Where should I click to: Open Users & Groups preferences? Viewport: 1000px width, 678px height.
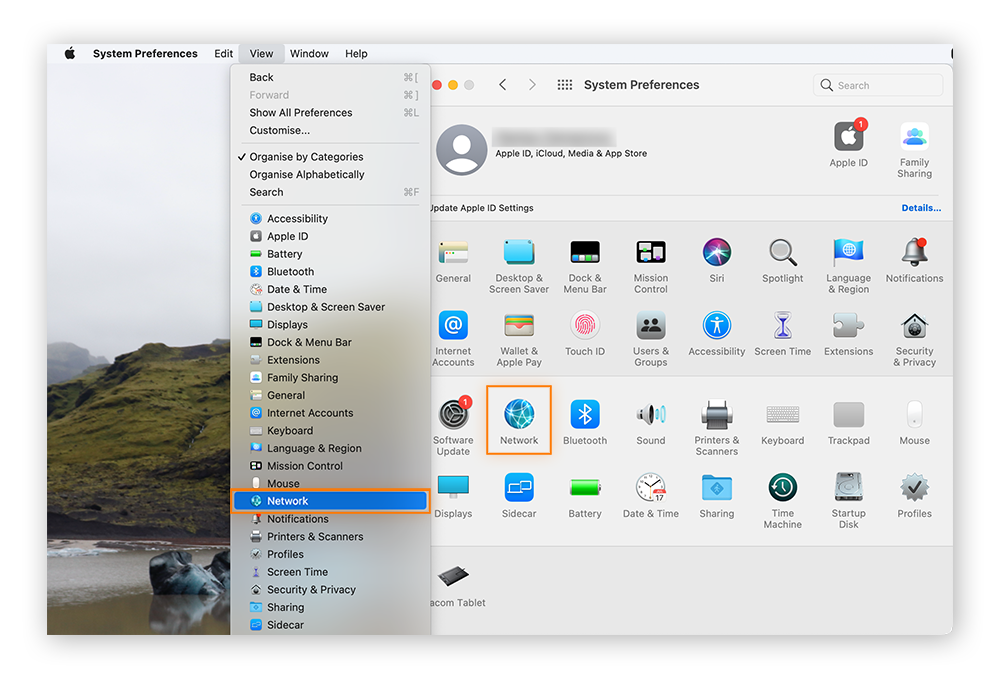650,330
